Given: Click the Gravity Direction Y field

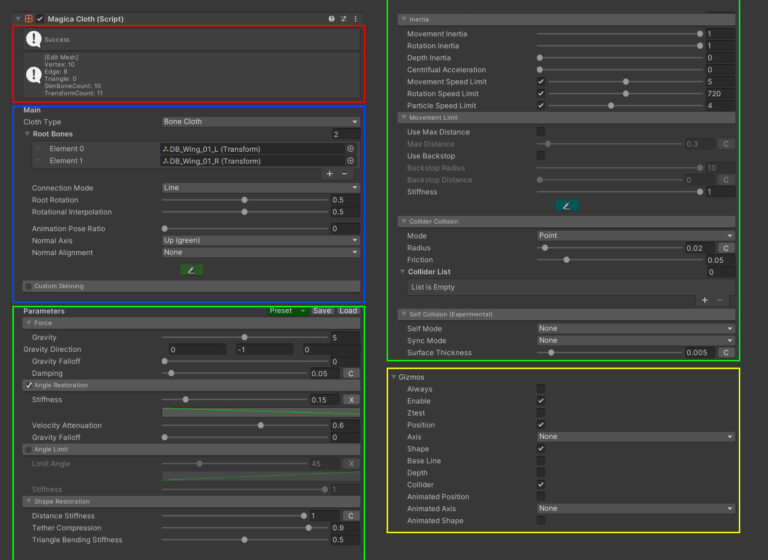Looking at the screenshot, I should [264, 349].
